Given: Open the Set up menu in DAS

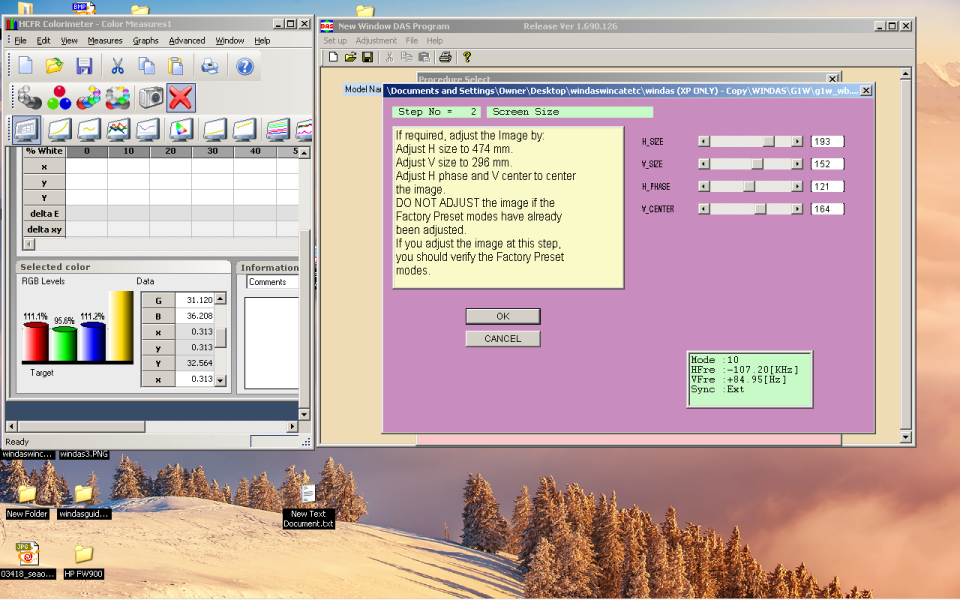Looking at the screenshot, I should tap(335, 40).
